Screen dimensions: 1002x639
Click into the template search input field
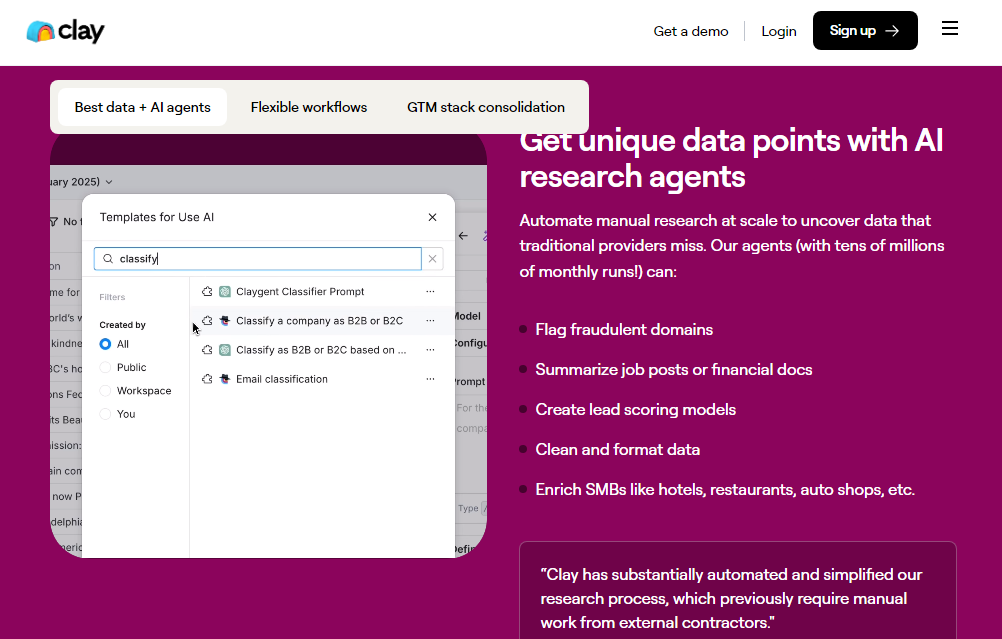[x=265, y=259]
